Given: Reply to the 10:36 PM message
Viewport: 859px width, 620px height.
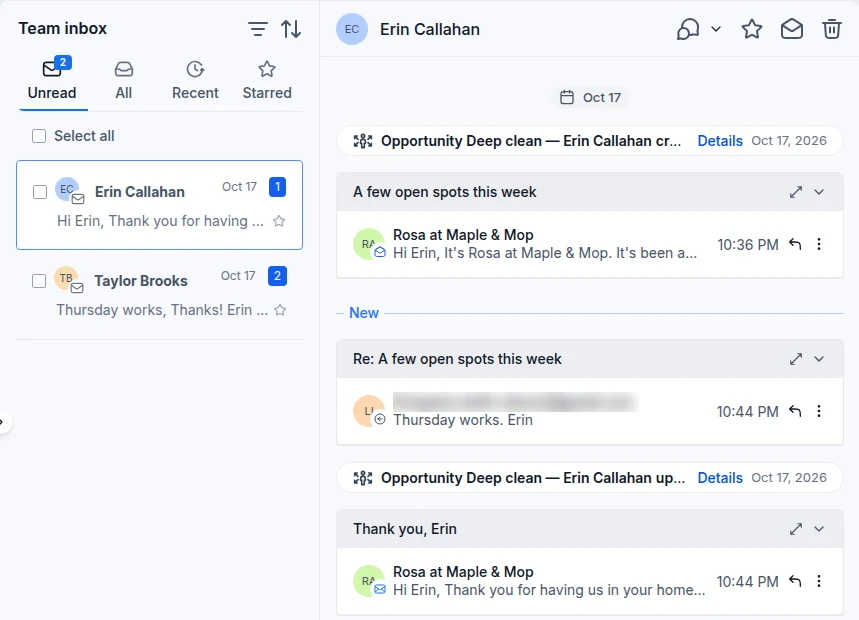Looking at the screenshot, I should [795, 244].
